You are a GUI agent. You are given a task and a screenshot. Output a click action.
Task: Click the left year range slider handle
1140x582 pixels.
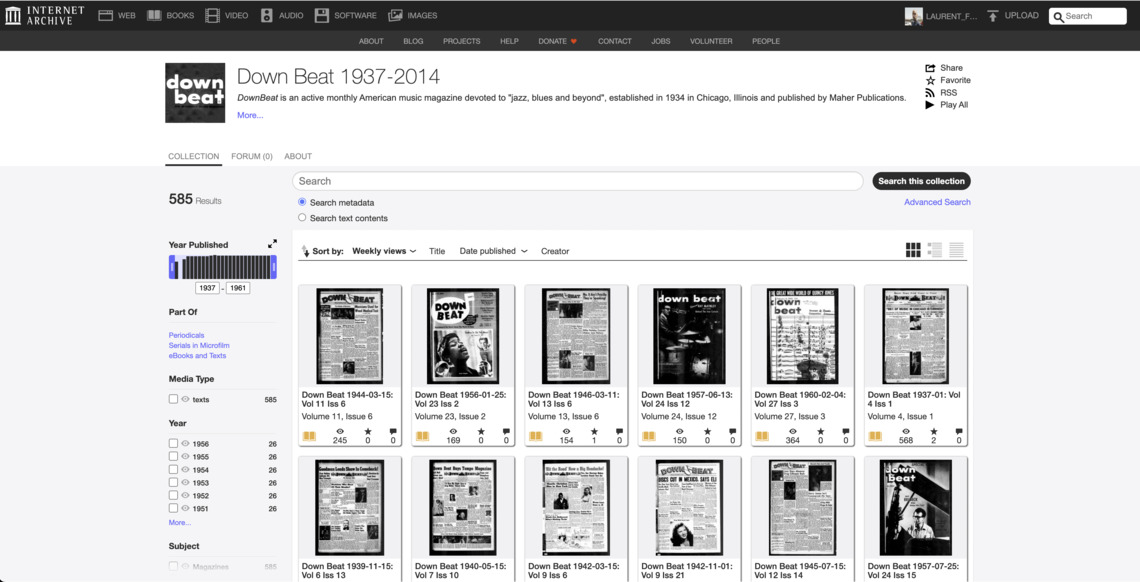173,267
